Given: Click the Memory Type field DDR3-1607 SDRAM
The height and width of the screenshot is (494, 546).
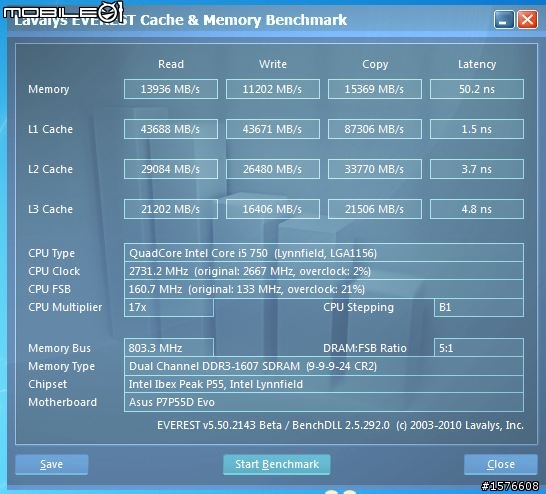Looking at the screenshot, I should 324,366.
